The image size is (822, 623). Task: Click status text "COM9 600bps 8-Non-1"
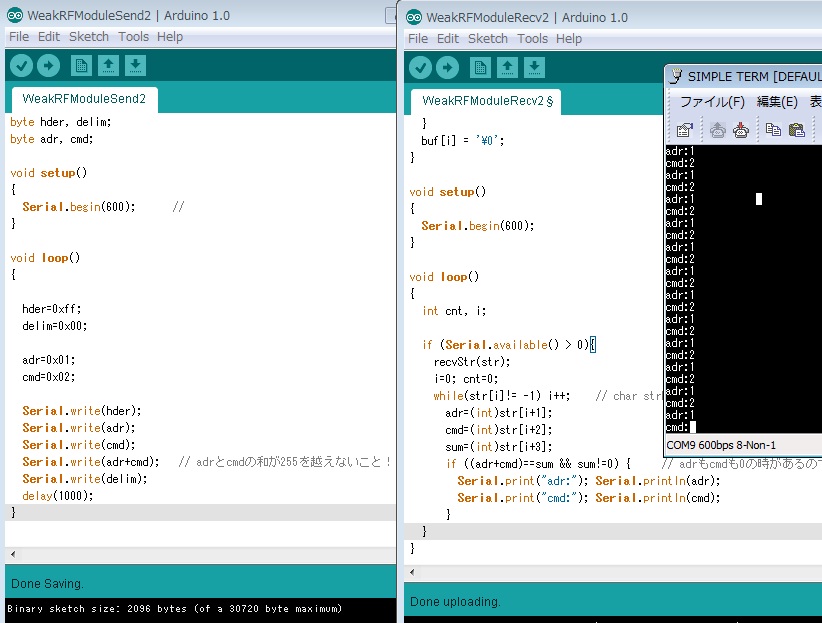click(721, 445)
